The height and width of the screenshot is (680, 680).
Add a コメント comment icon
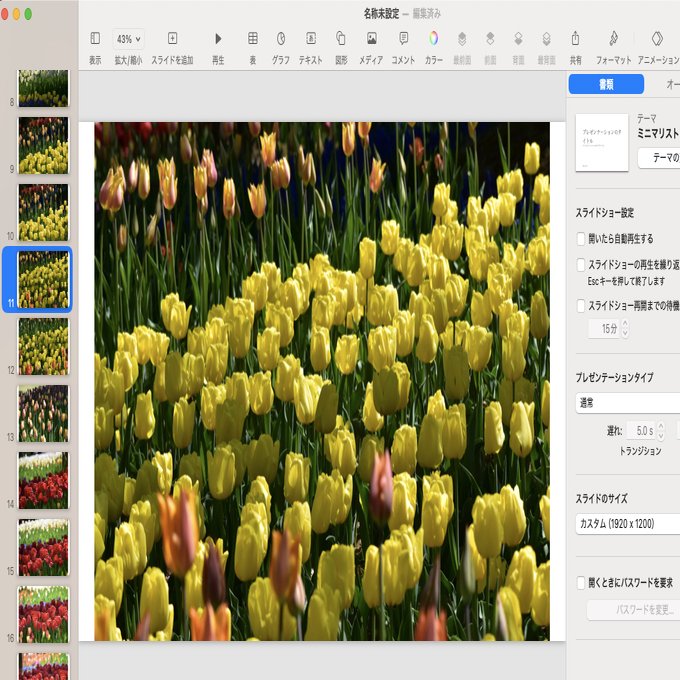[403, 39]
